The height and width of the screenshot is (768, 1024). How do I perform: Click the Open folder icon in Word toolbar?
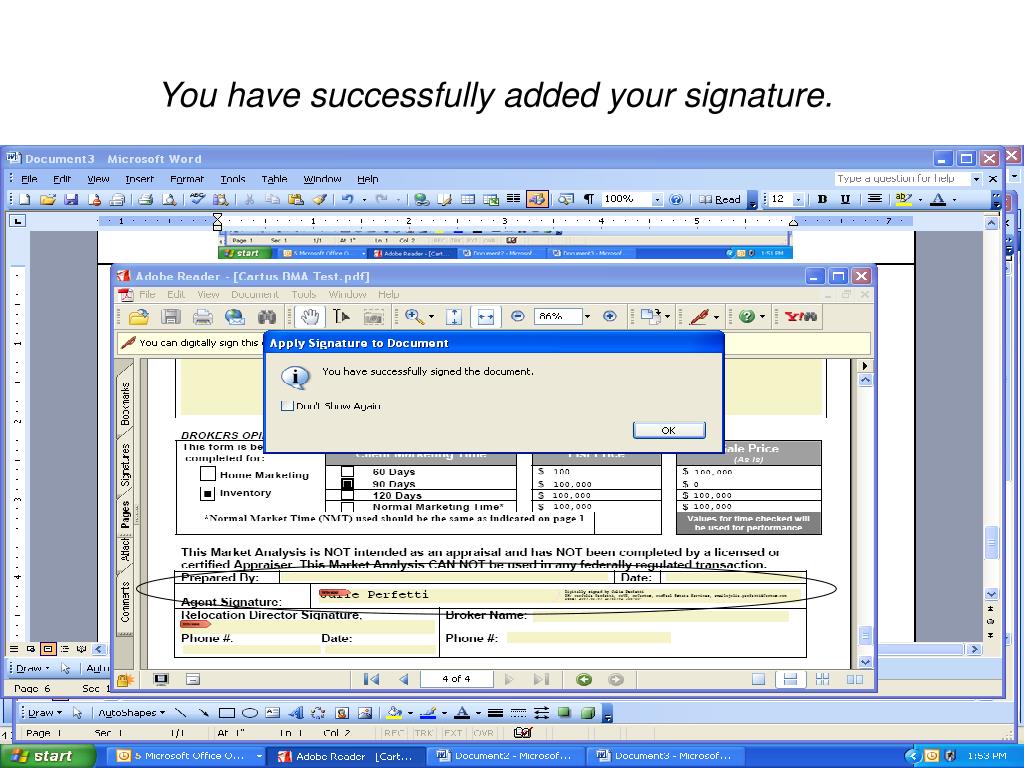tap(47, 199)
